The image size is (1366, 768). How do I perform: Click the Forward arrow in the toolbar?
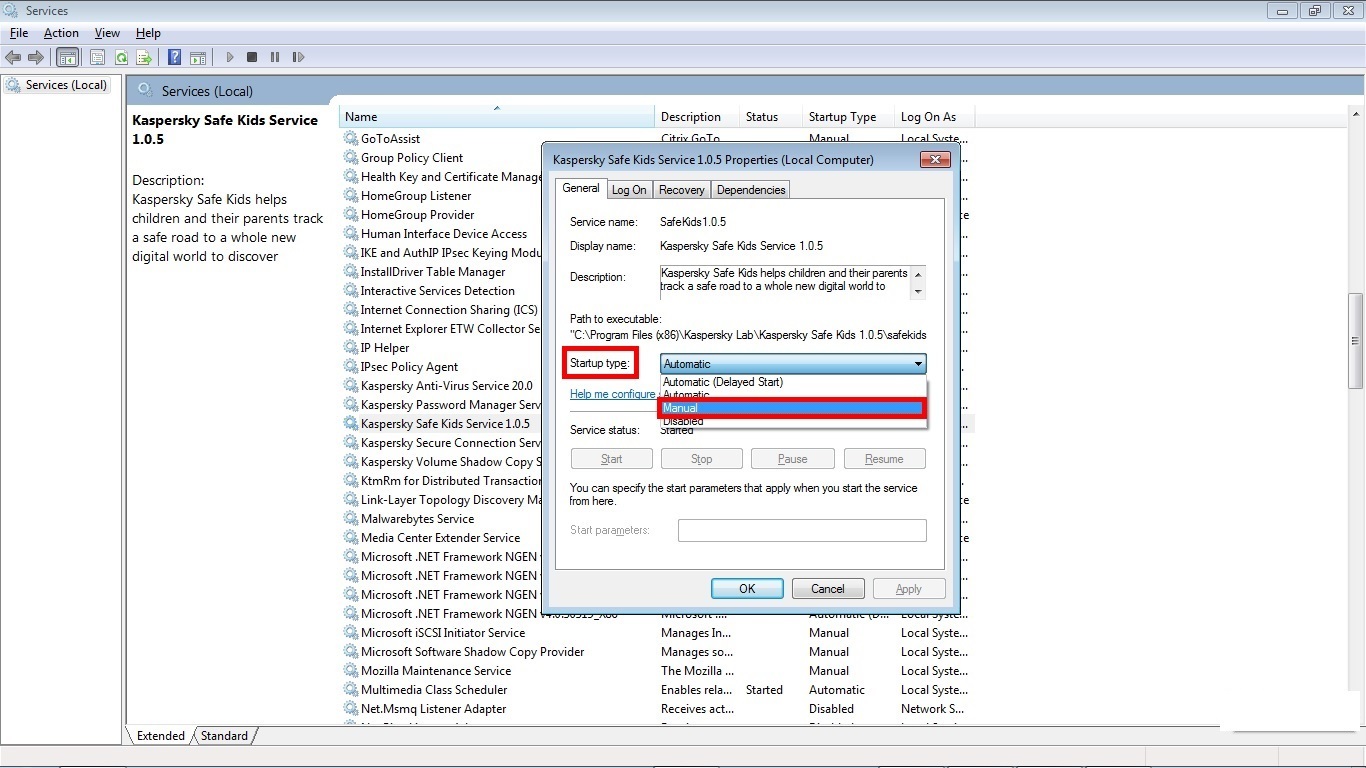pos(36,58)
